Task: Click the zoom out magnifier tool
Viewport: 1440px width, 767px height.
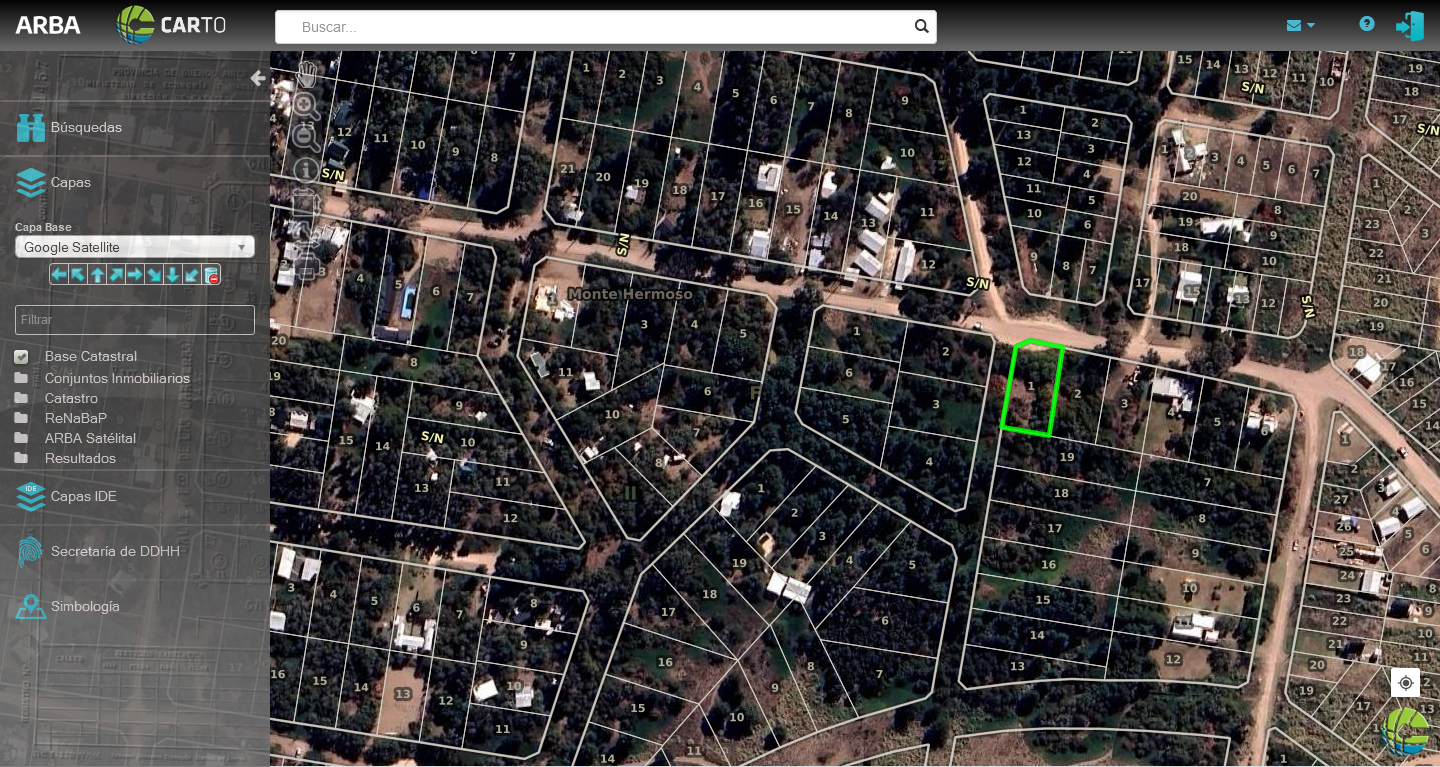Action: [x=306, y=138]
